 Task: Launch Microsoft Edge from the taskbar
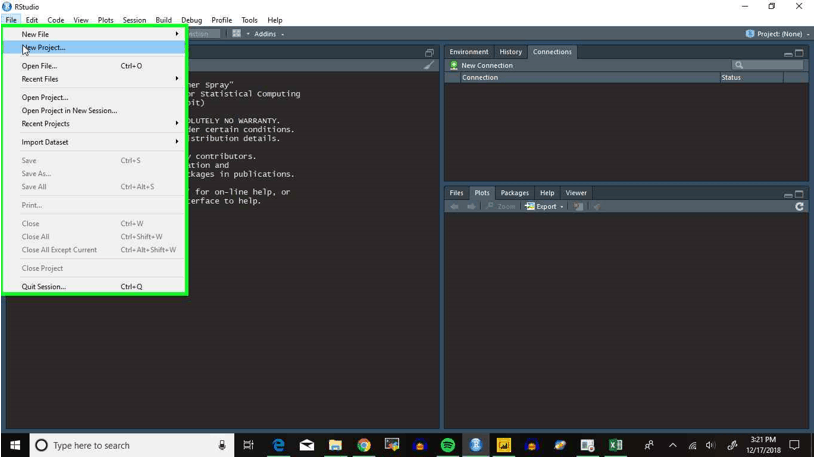coord(279,445)
